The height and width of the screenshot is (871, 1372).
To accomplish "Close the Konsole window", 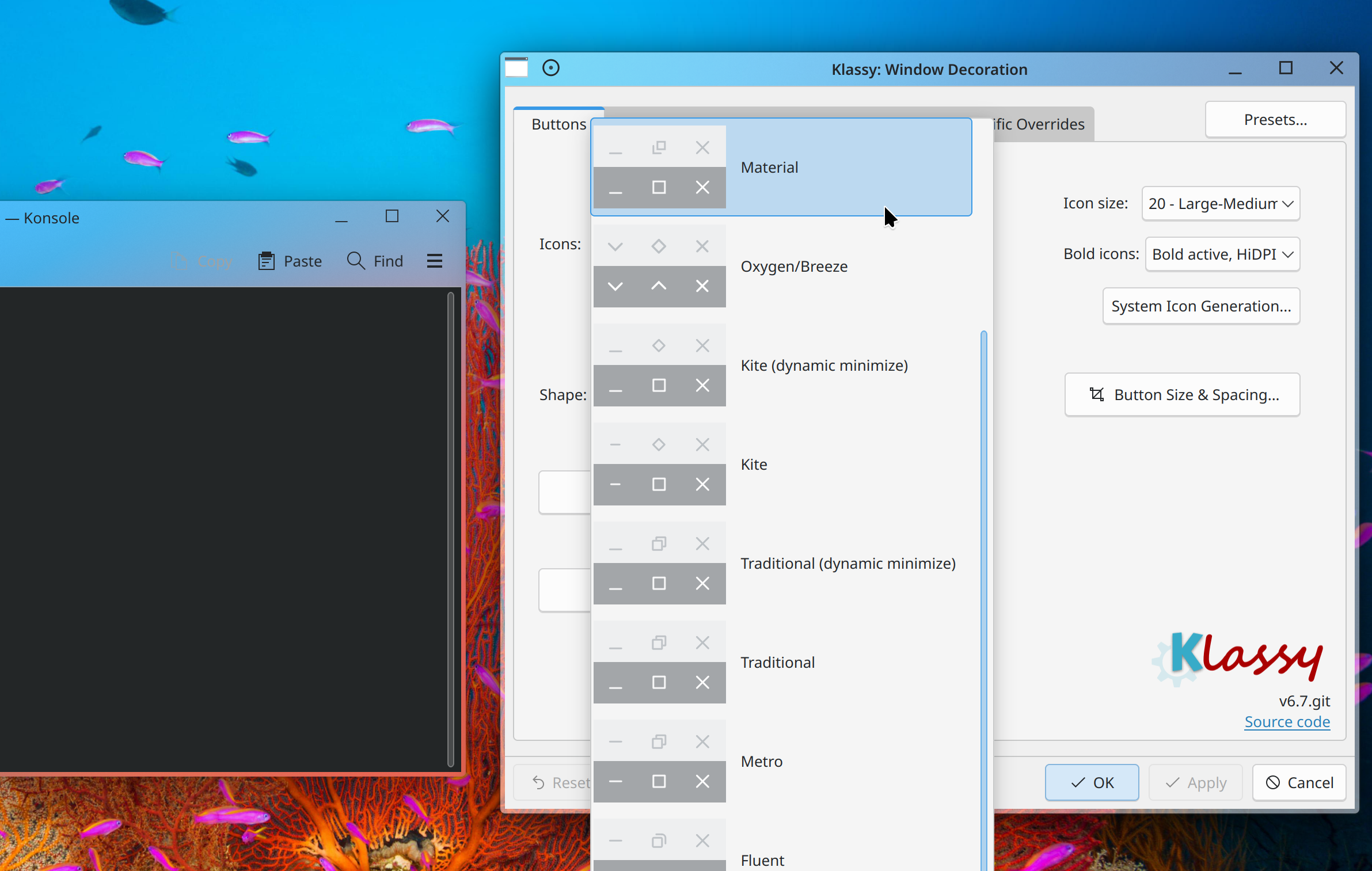I will [x=443, y=216].
